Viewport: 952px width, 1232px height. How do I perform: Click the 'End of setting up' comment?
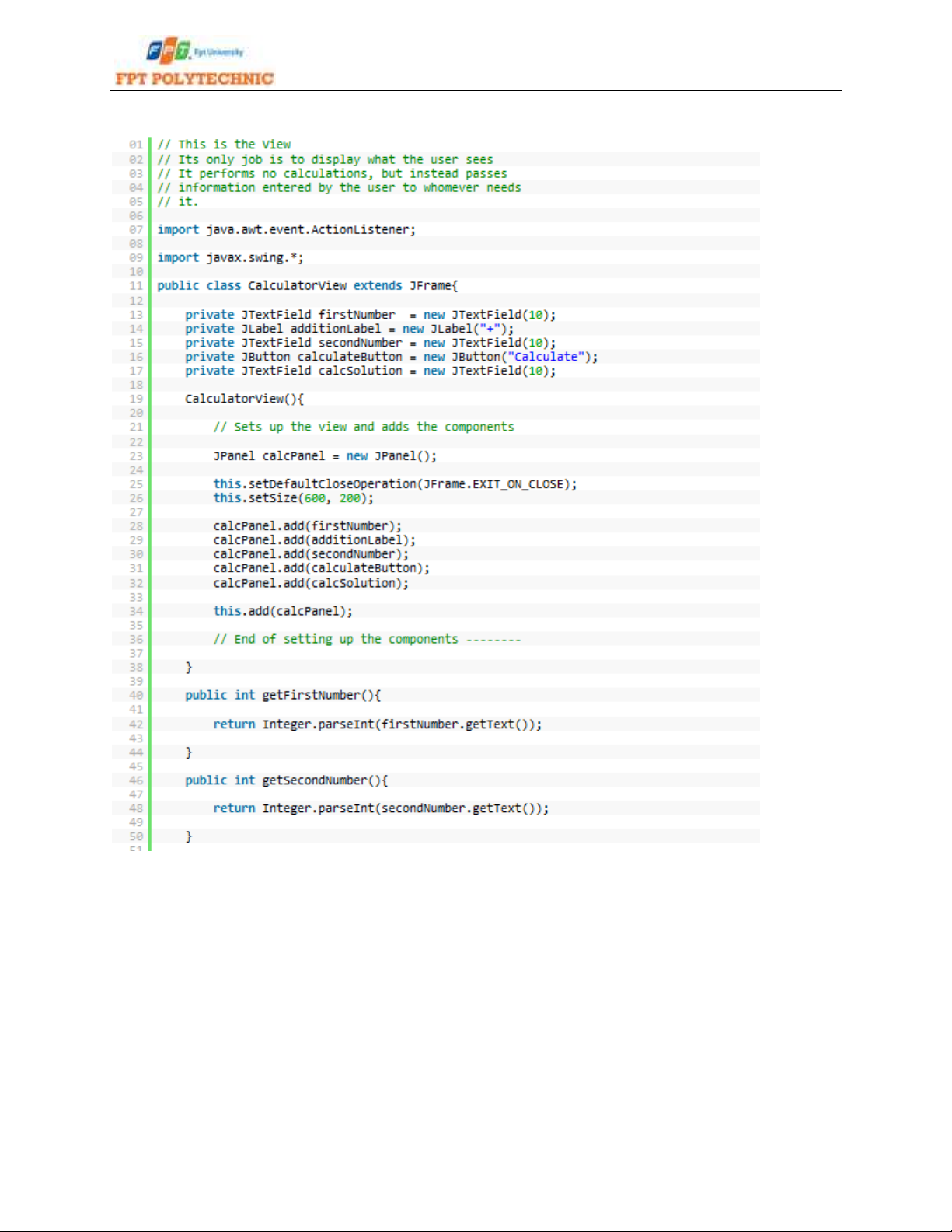point(367,639)
